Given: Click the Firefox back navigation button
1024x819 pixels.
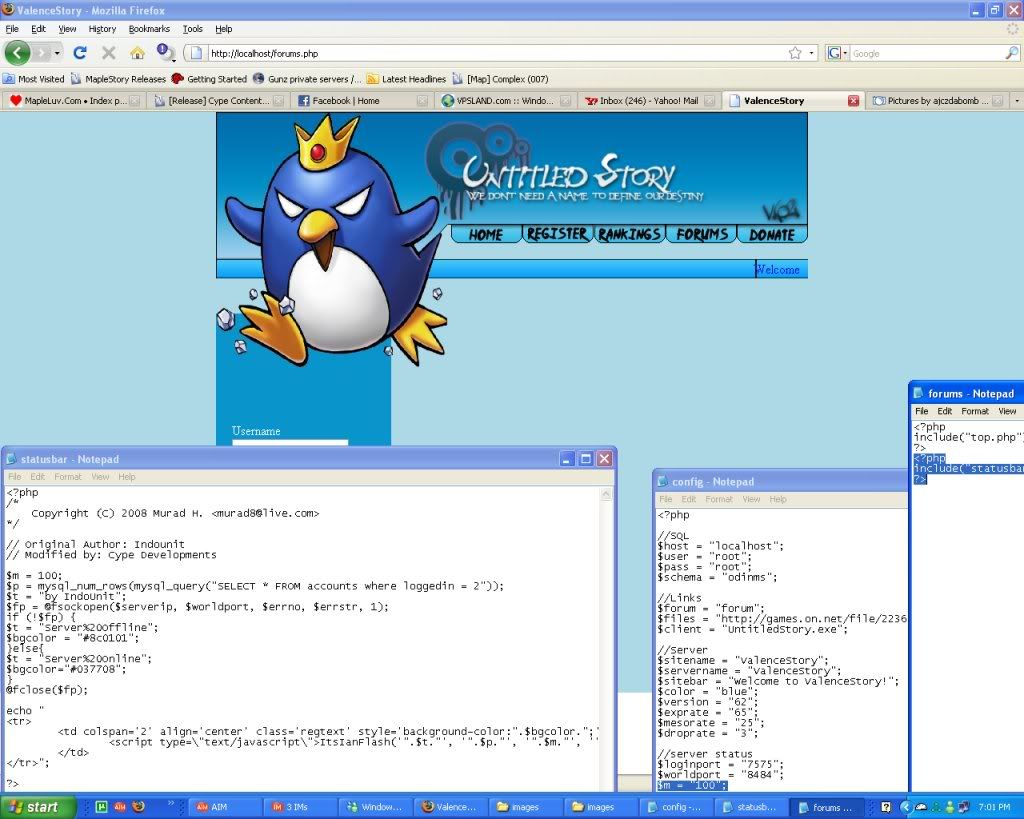Looking at the screenshot, I should 18,53.
